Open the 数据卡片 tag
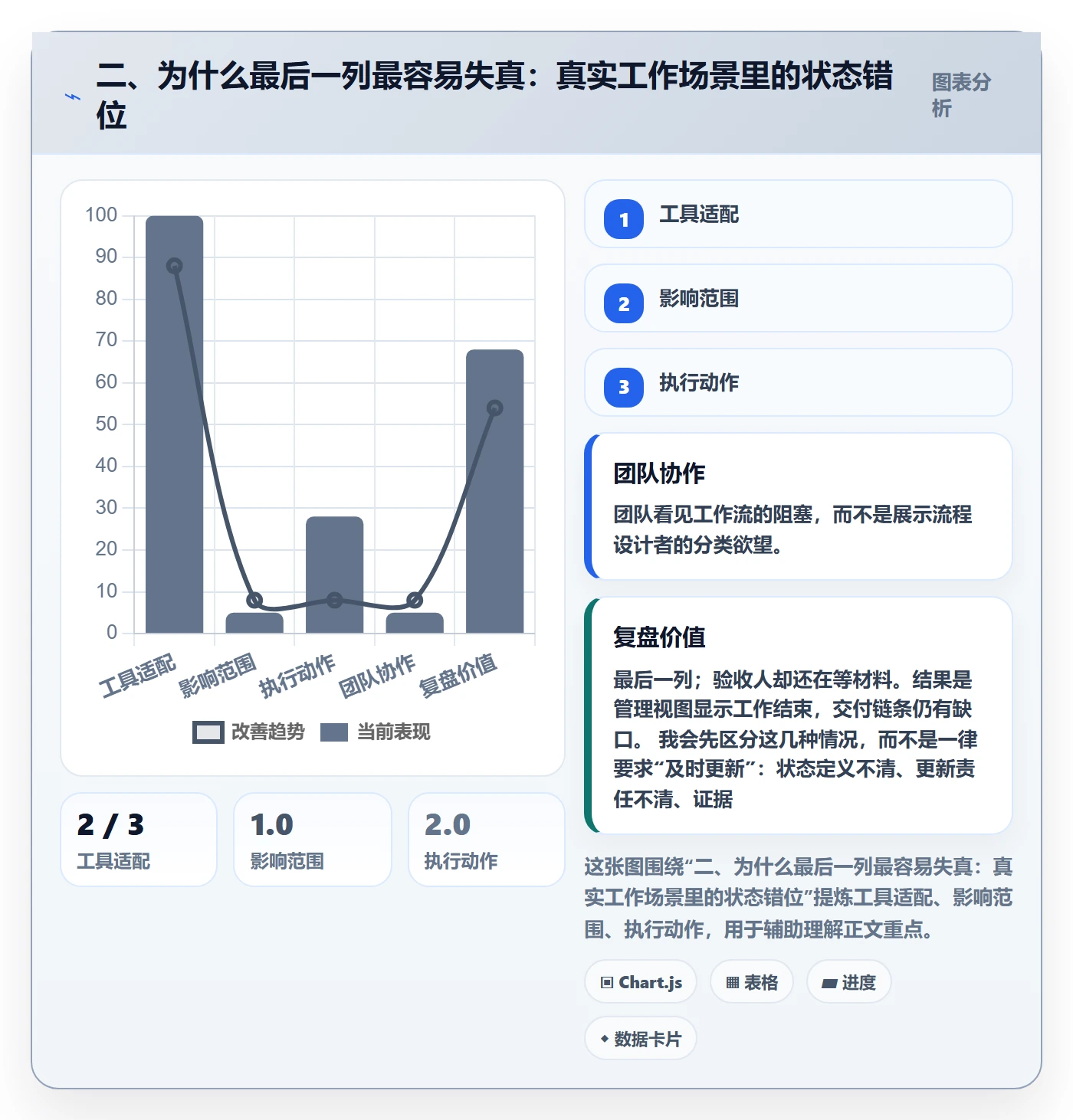 click(641, 1039)
